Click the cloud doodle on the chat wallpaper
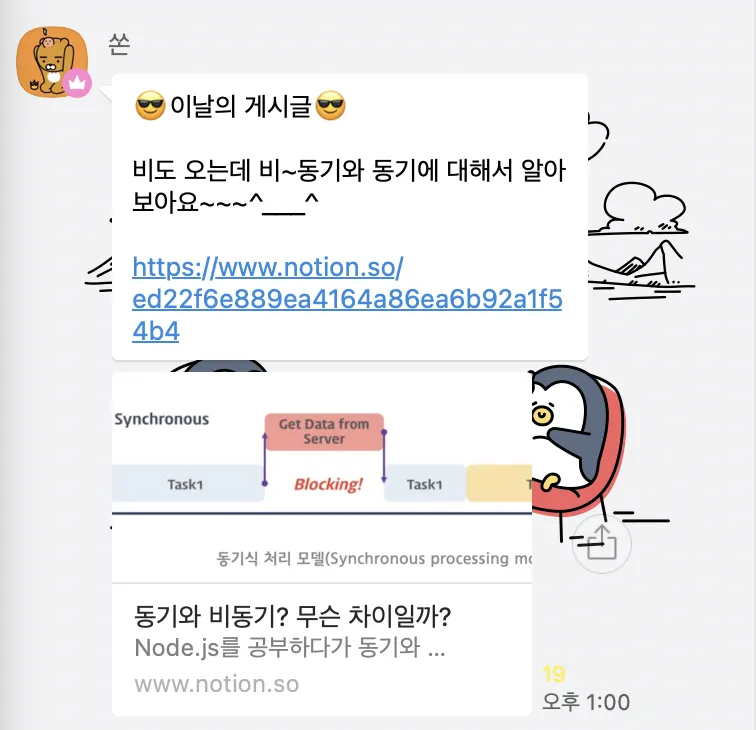756x730 pixels. 644,208
